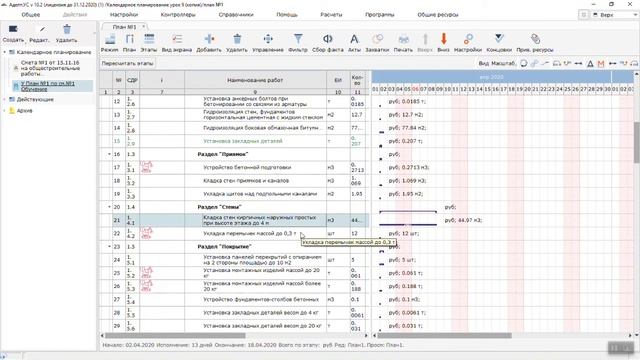Viewport: 640px width, 360px height.
Task: Click the План toolbar icon
Action: 129,39
